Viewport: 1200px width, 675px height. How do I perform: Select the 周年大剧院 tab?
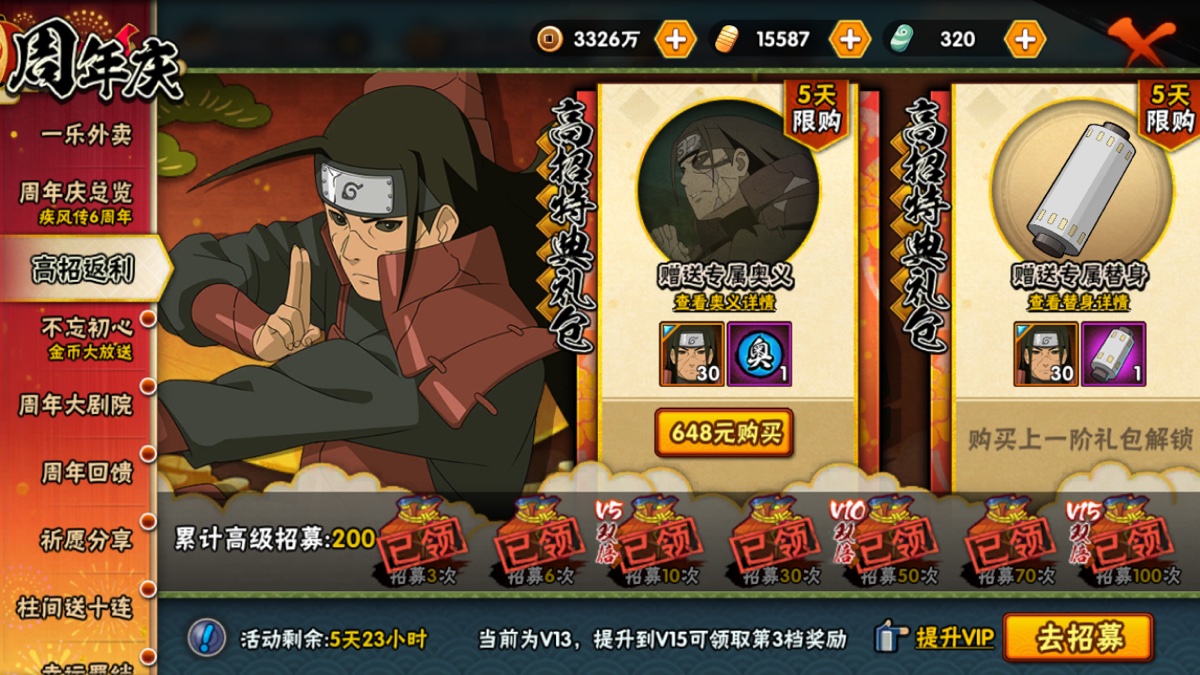click(x=76, y=405)
